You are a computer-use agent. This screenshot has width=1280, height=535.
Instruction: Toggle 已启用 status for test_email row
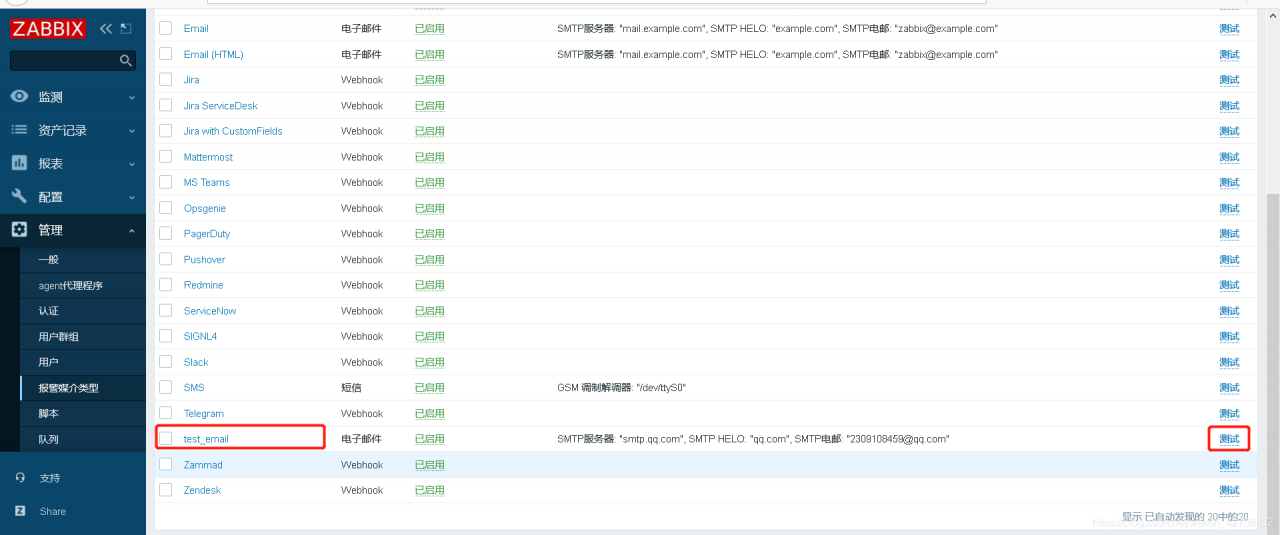pyautogui.click(x=430, y=439)
